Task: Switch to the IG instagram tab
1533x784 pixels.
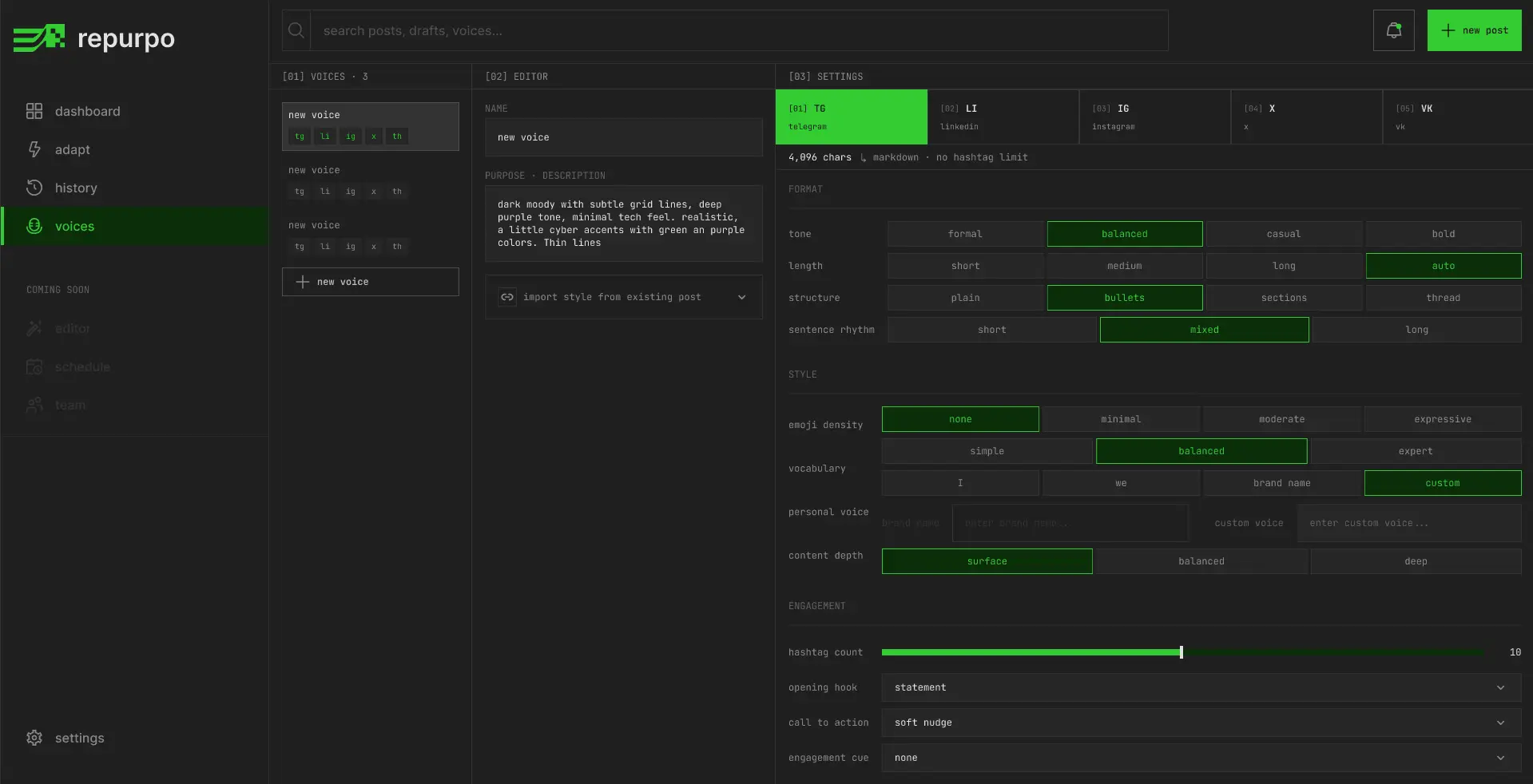Action: point(1155,117)
